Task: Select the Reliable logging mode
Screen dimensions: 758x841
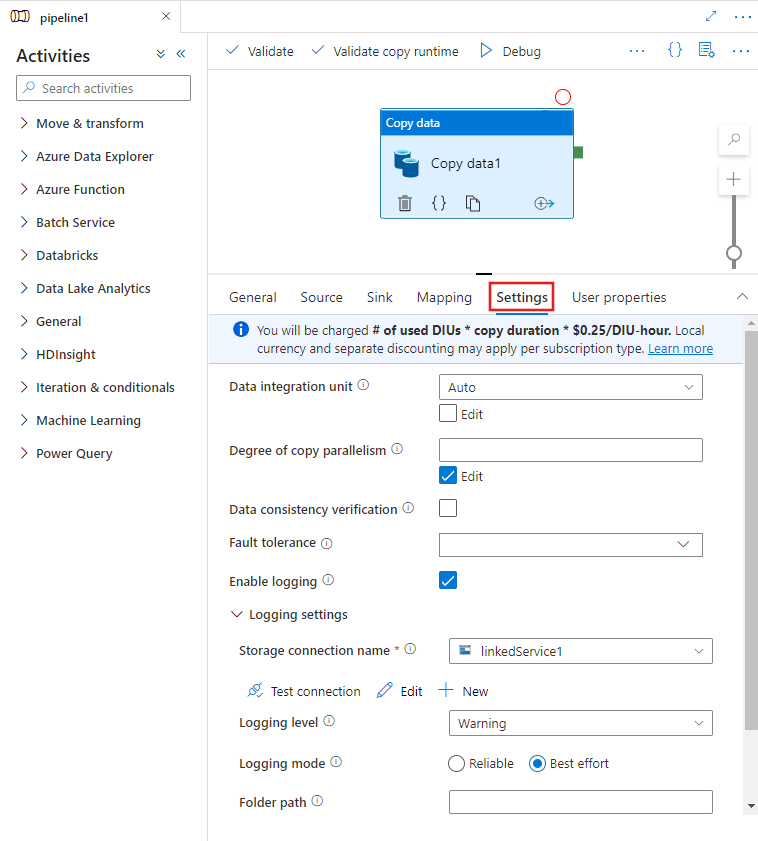Action: (x=455, y=763)
